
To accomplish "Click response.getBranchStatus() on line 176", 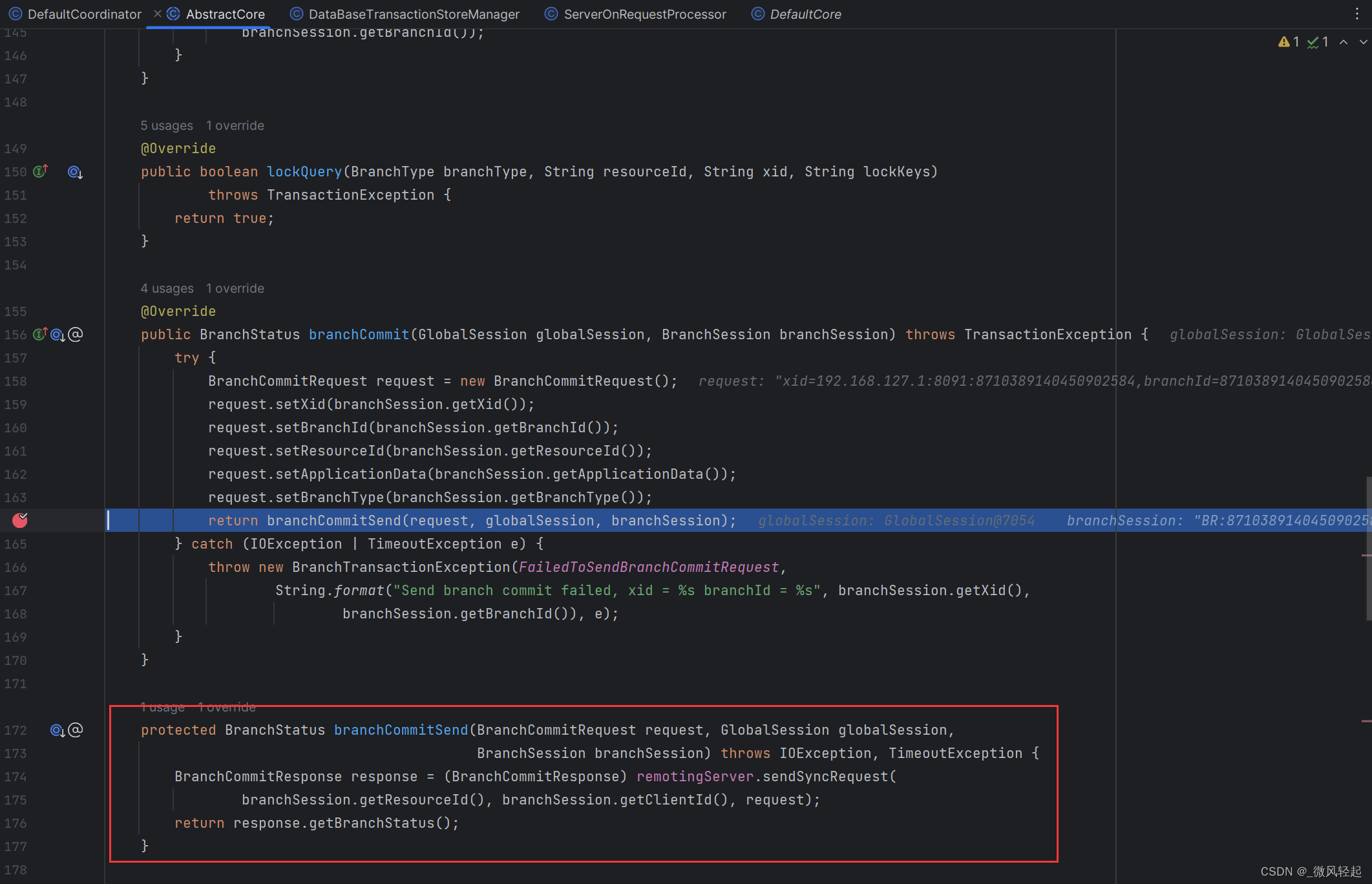I will (346, 823).
